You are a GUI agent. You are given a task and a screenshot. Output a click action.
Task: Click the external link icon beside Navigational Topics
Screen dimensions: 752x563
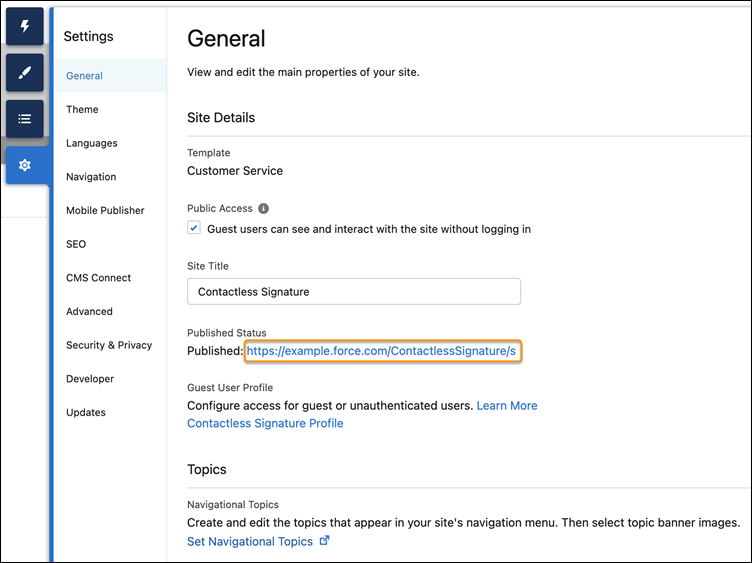point(325,540)
